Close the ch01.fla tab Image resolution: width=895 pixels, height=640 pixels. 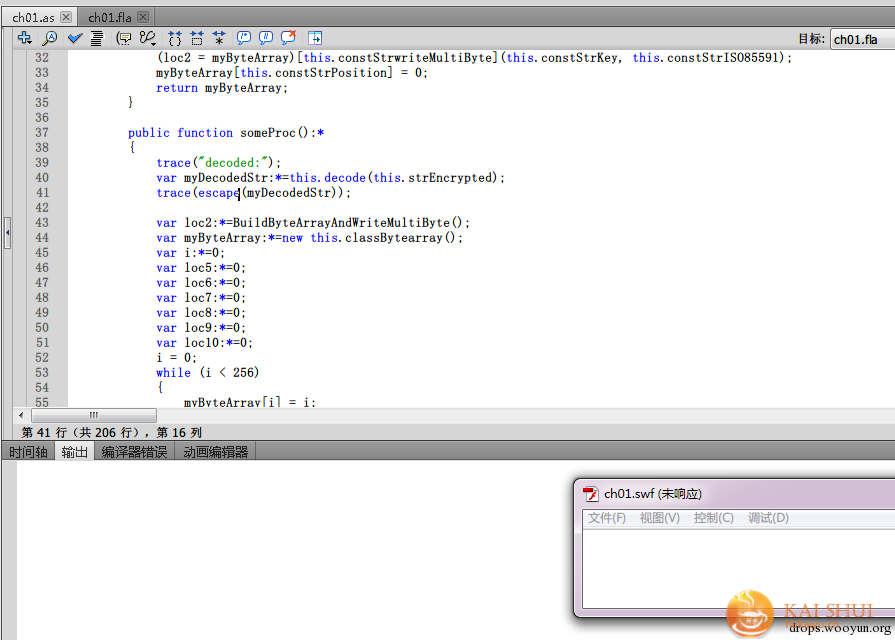point(143,17)
